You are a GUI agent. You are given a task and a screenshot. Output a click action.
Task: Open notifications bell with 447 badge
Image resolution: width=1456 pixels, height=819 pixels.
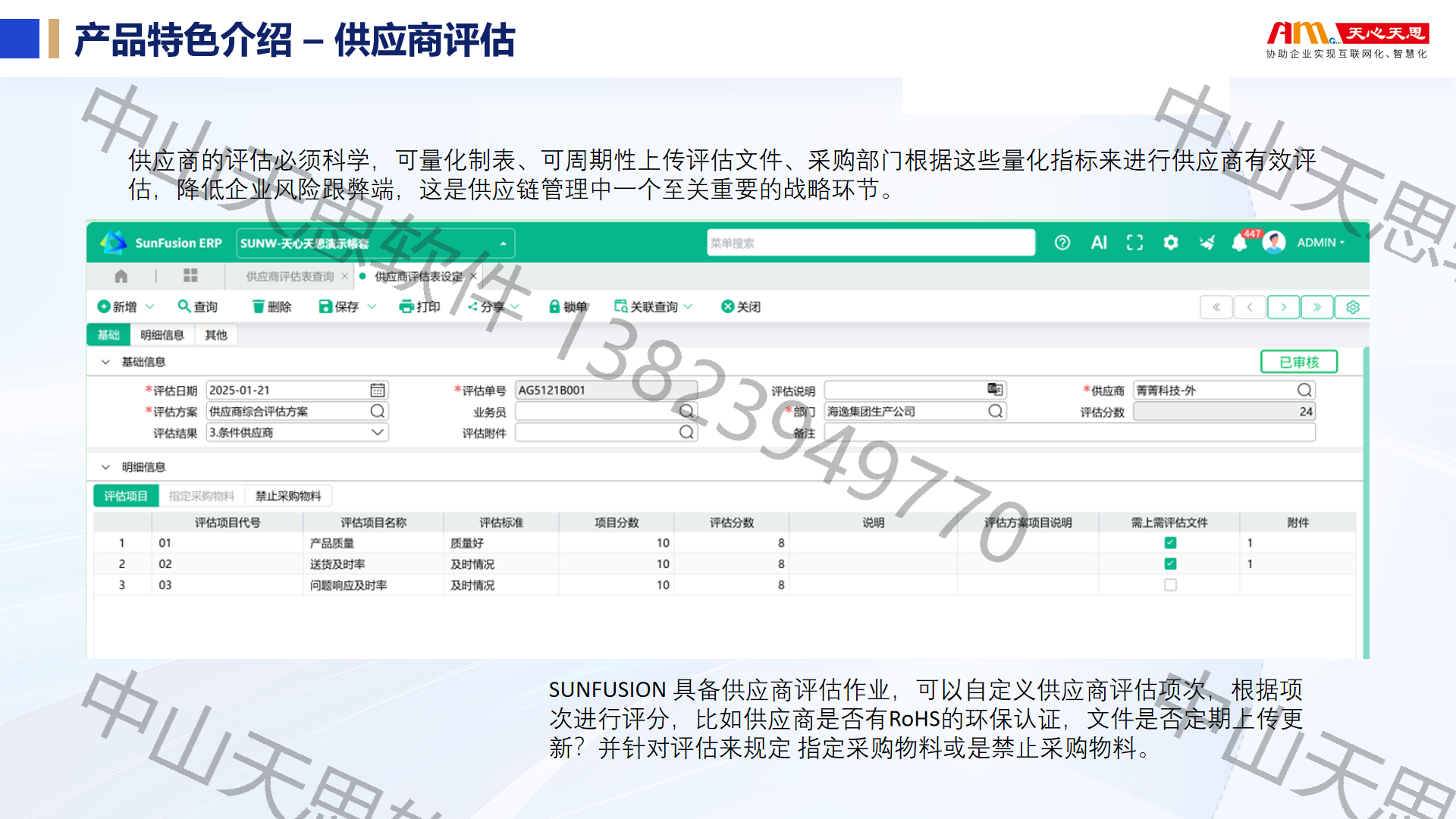tap(1240, 243)
